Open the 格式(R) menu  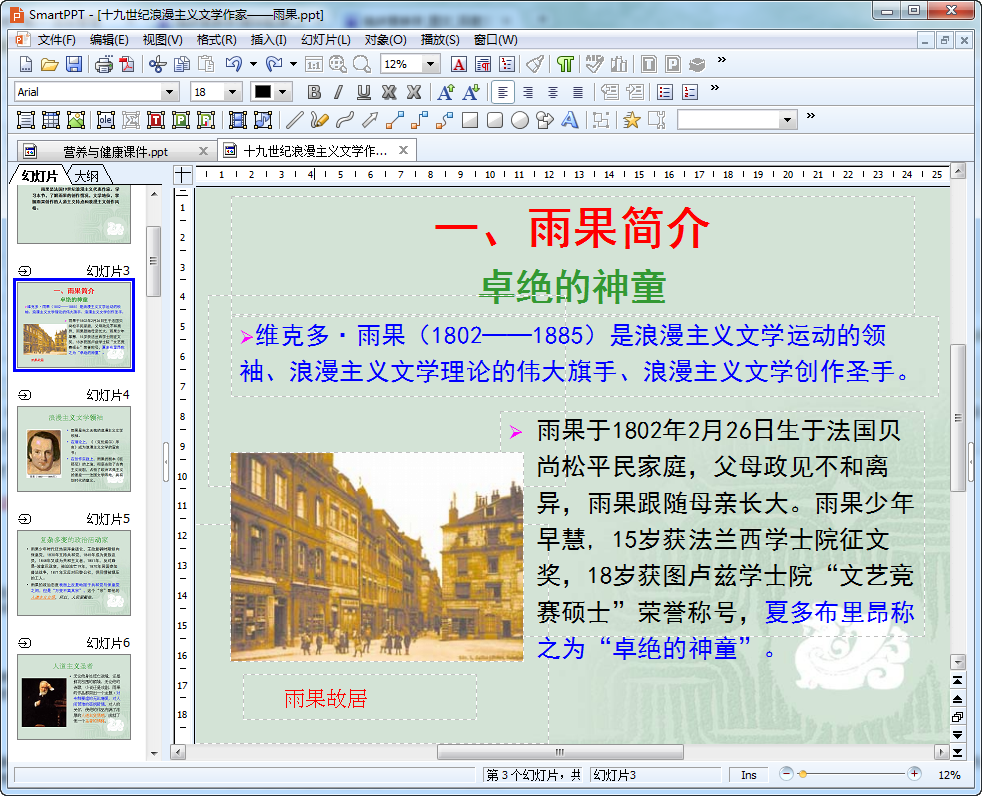[x=216, y=40]
